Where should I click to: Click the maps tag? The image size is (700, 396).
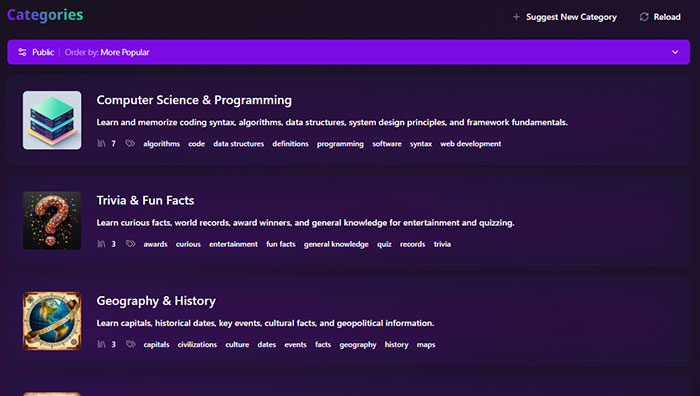pos(426,345)
